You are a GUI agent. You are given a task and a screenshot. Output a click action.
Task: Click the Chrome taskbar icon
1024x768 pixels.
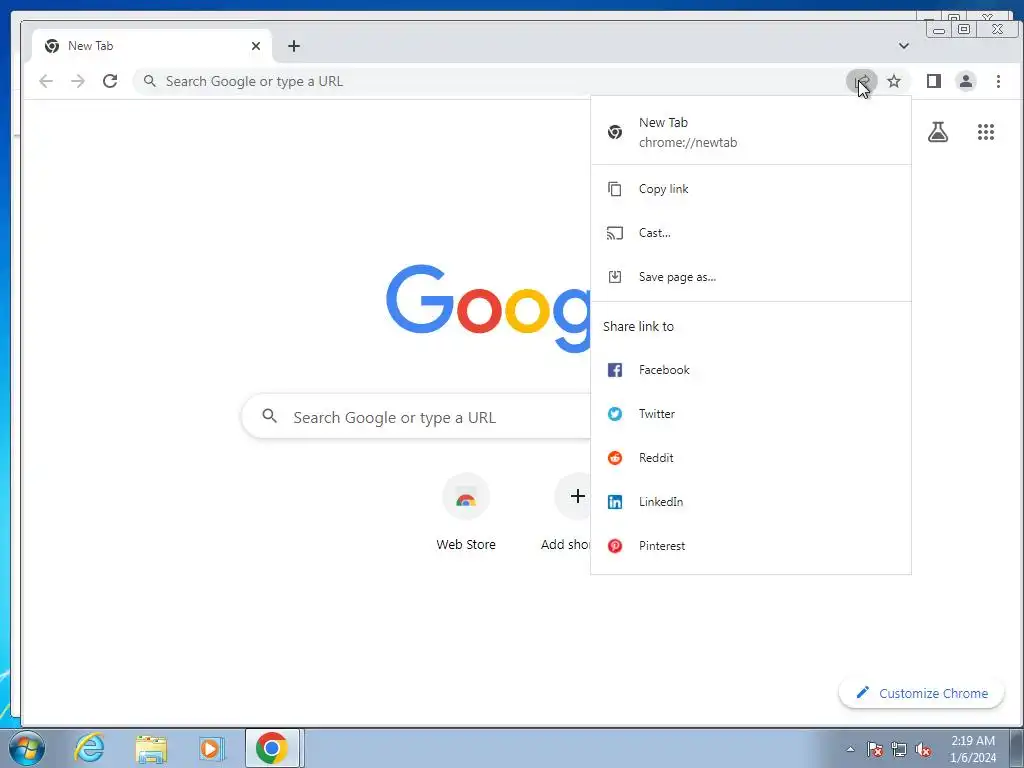tap(272, 748)
